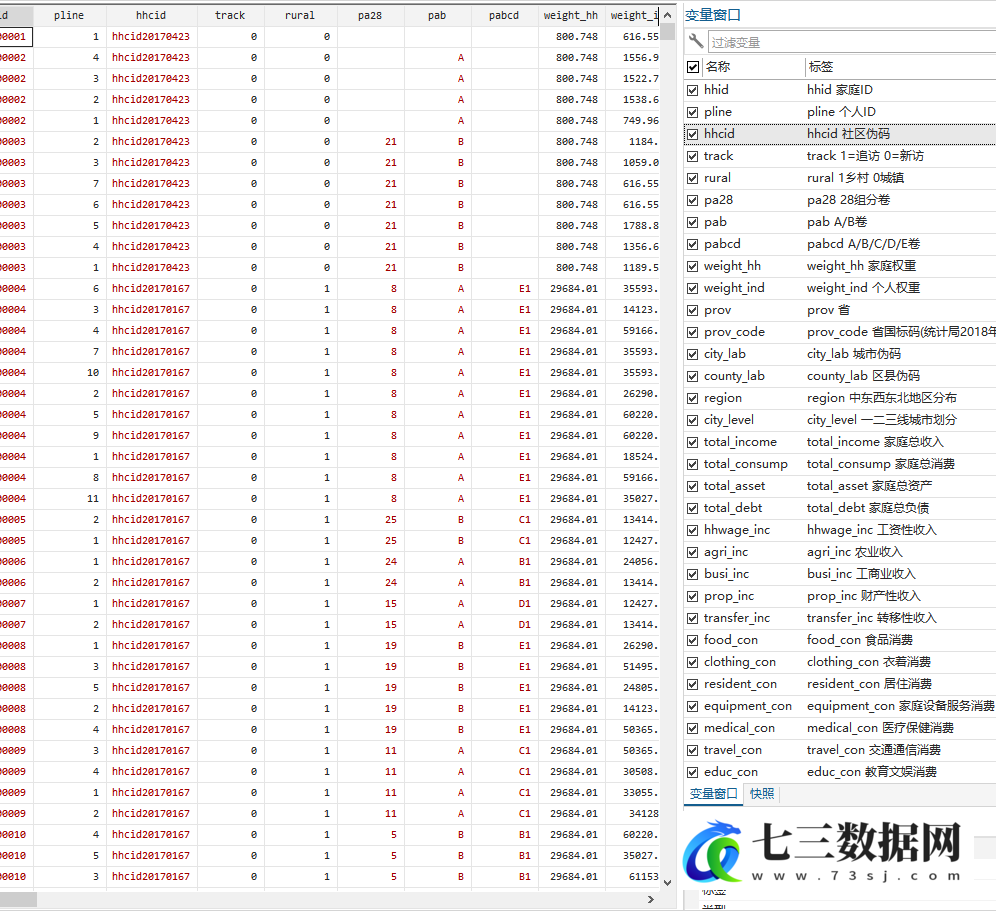Select the hhwage_inc variable name
The width and height of the screenshot is (996, 911).
737,530
